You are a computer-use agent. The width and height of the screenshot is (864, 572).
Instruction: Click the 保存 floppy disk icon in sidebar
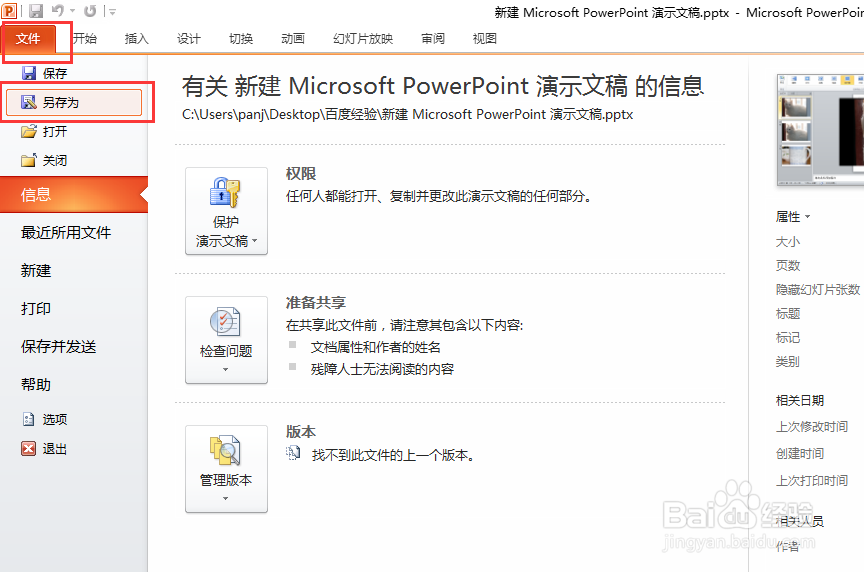click(x=29, y=73)
